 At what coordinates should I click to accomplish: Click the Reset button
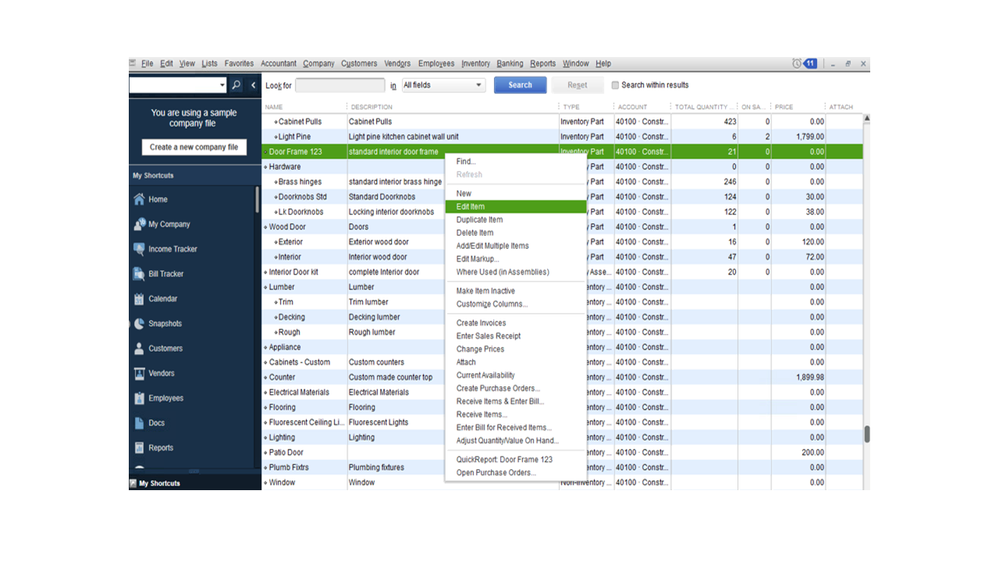point(577,85)
